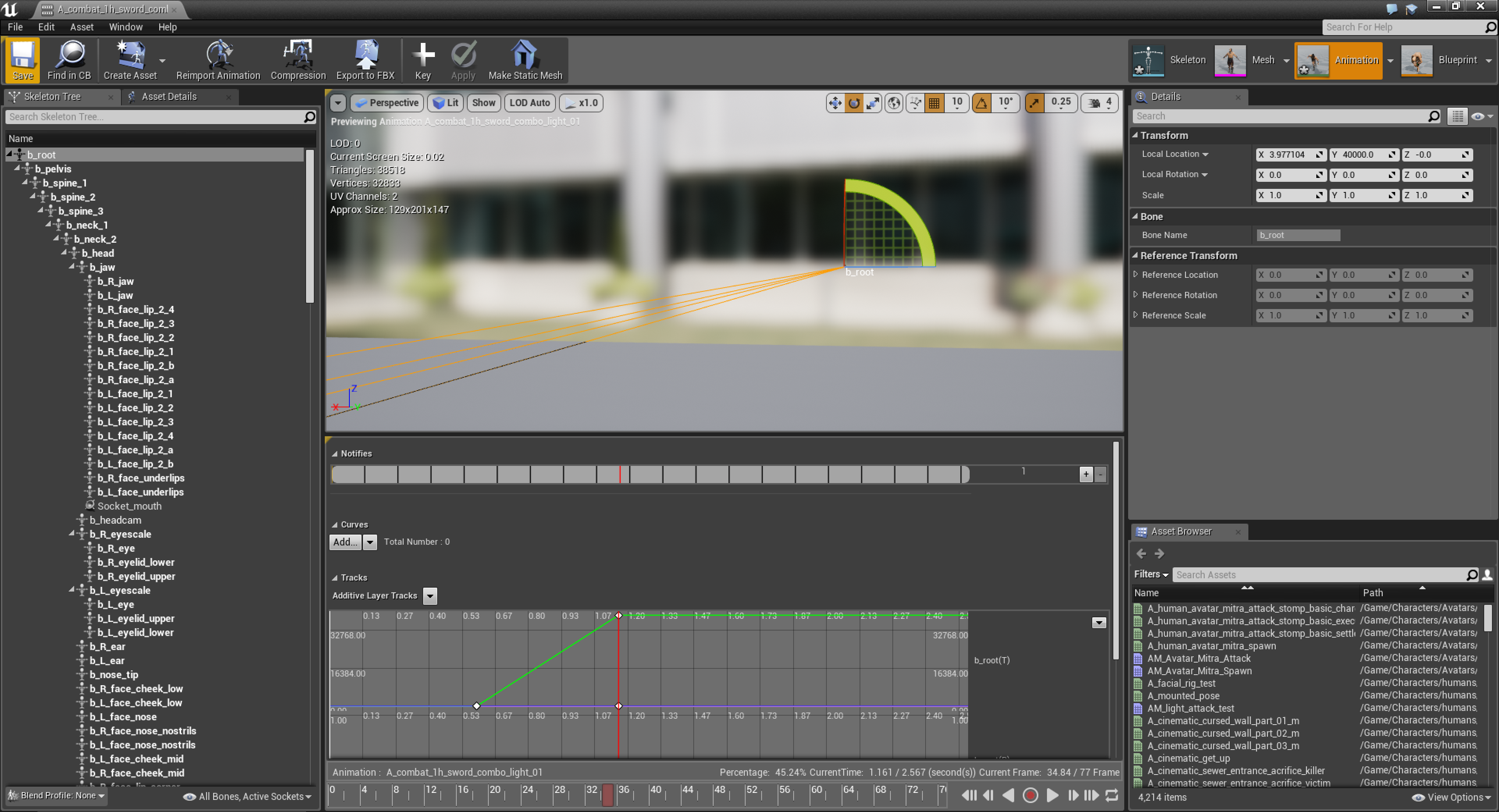
Task: Toggle loop playback button
Action: pos(1111,795)
